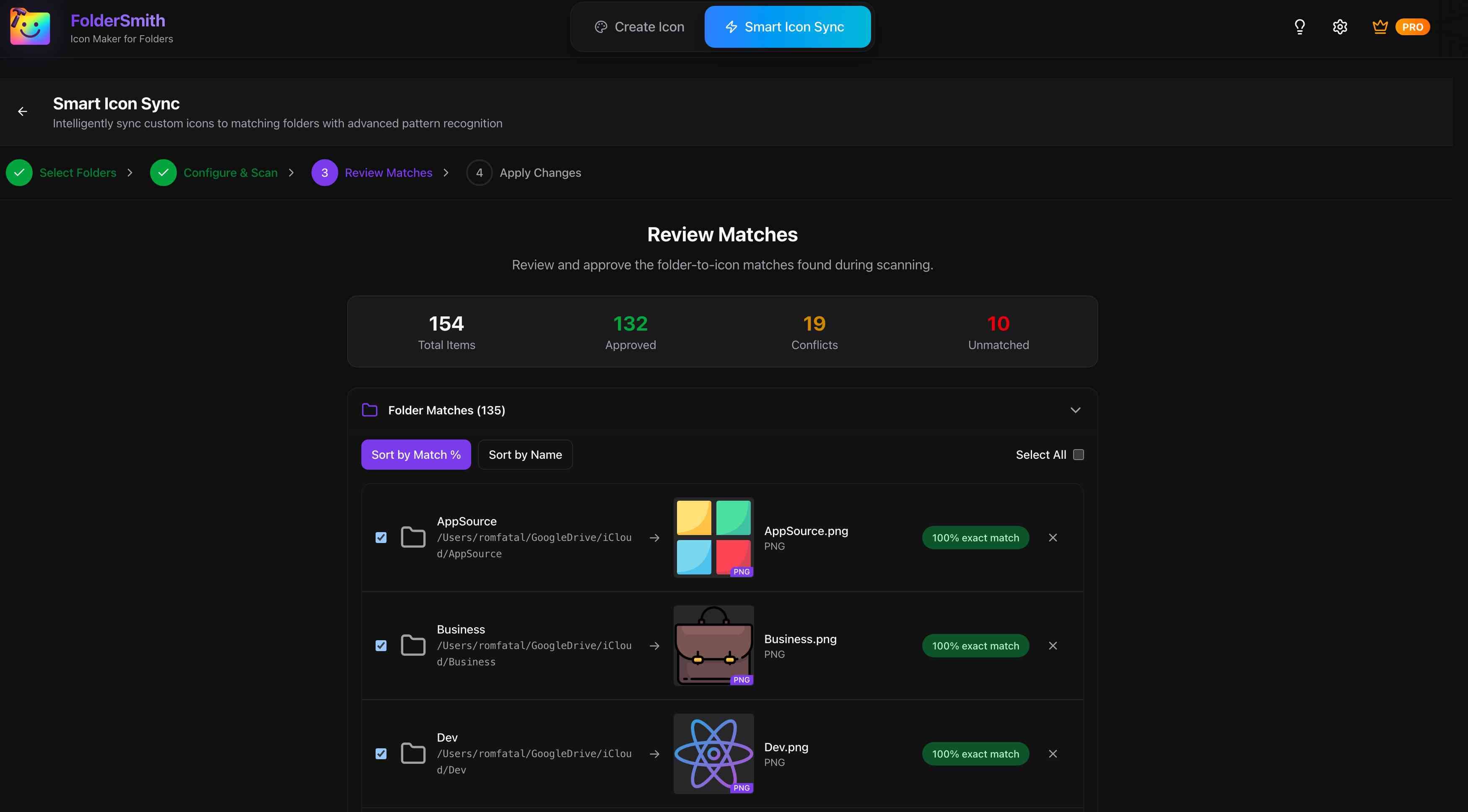Sort matches by name
Image resolution: width=1468 pixels, height=812 pixels.
tap(525, 455)
